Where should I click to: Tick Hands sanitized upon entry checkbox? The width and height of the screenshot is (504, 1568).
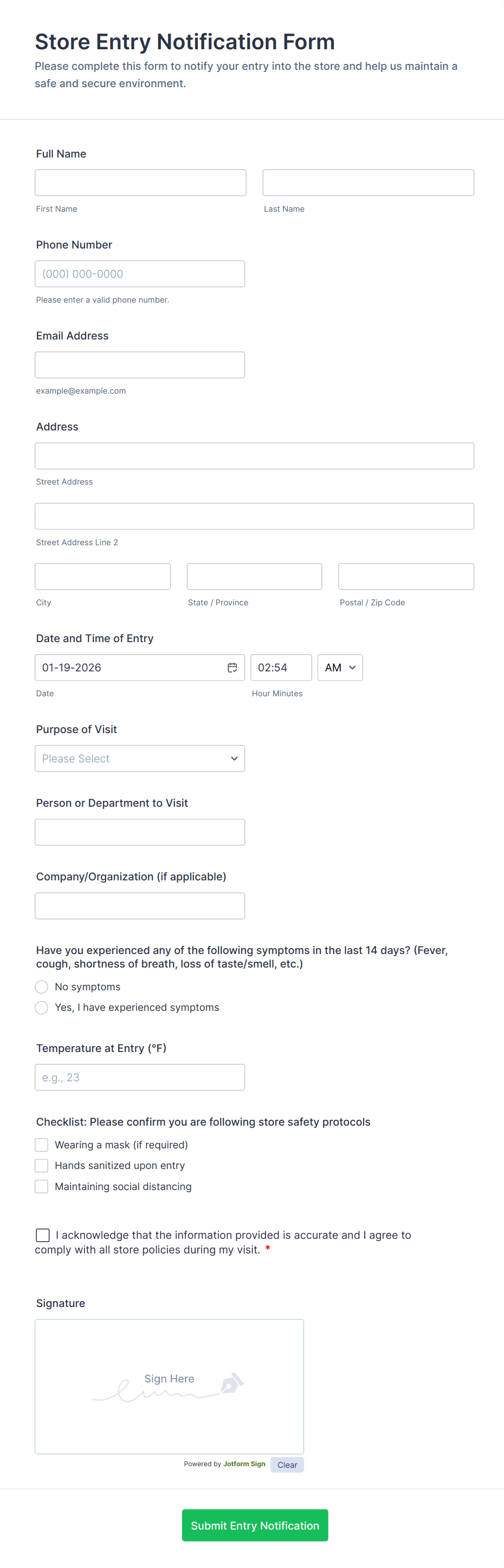click(x=41, y=1166)
